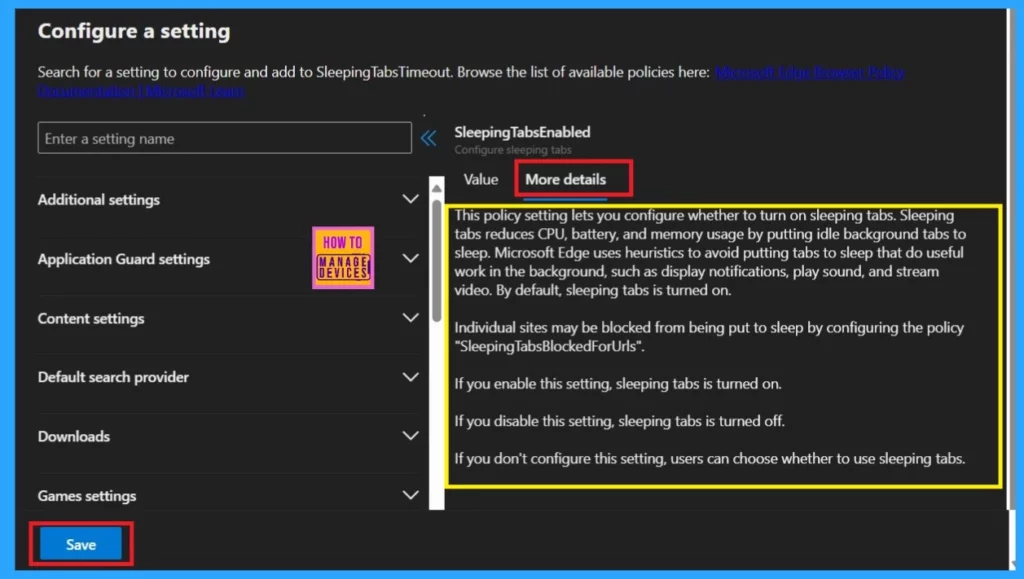Screen dimensions: 1024x579
Task: Click scrollbar up arrow in settings list
Action: click(x=436, y=189)
